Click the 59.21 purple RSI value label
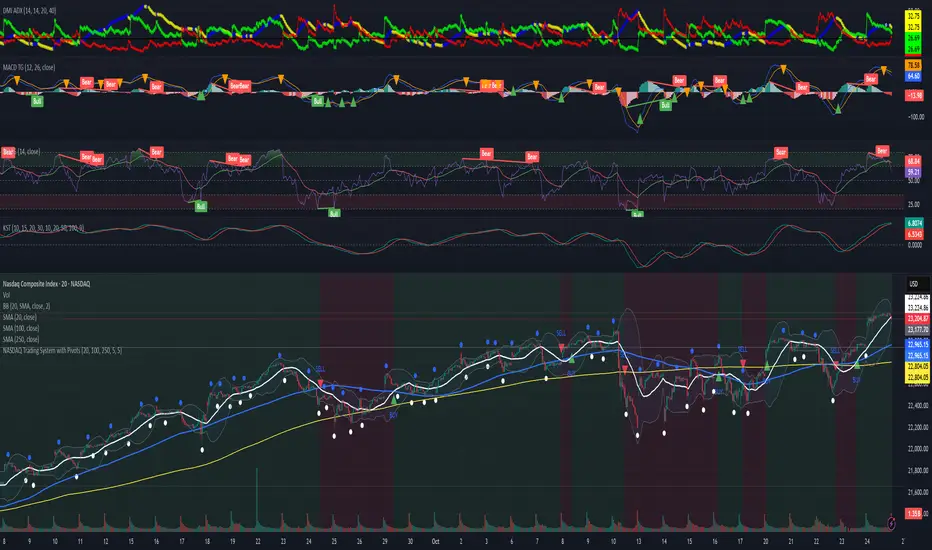This screenshot has height=550, width=932. (913, 172)
